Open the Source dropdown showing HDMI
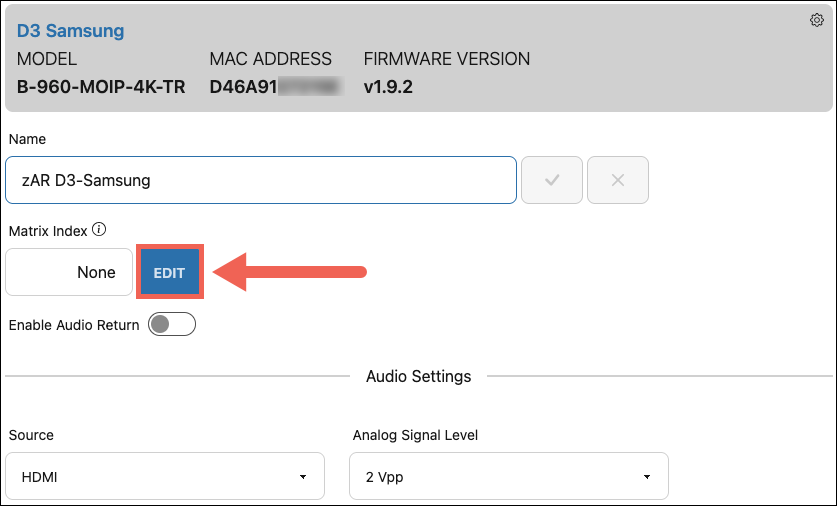Viewport: 837px width, 506px height. point(165,476)
